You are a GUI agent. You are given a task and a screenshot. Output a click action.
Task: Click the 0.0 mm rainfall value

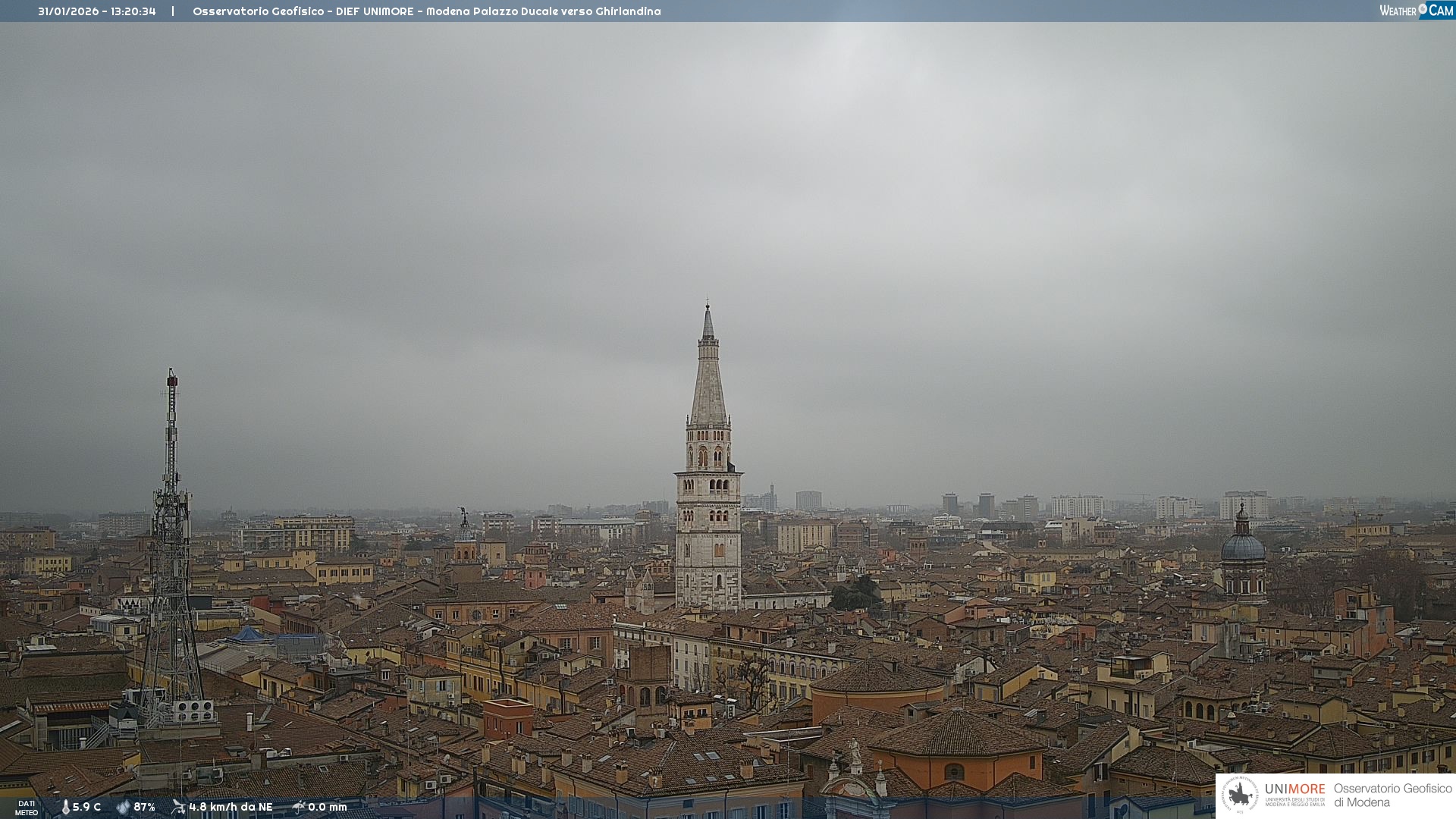point(327,807)
